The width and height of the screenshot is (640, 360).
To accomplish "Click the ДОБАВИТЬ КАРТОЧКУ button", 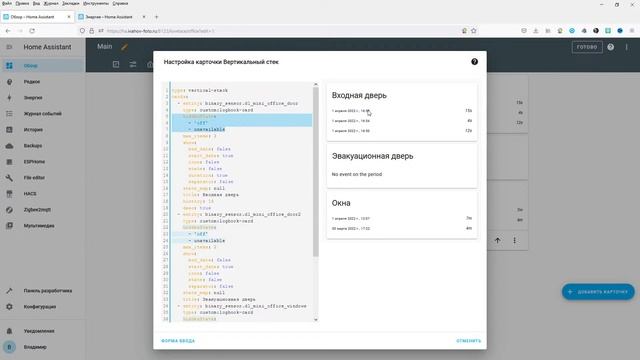I will (x=598, y=292).
